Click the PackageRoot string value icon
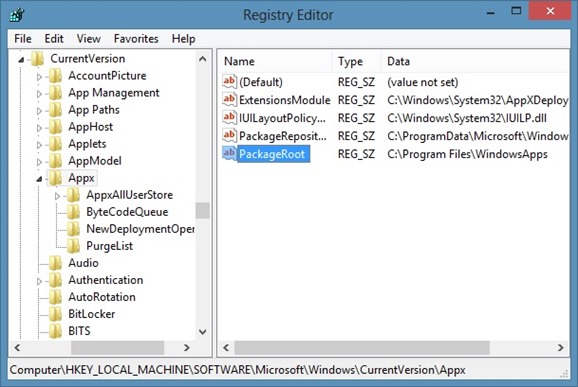Image resolution: width=578 pixels, height=387 pixels. tap(229, 153)
